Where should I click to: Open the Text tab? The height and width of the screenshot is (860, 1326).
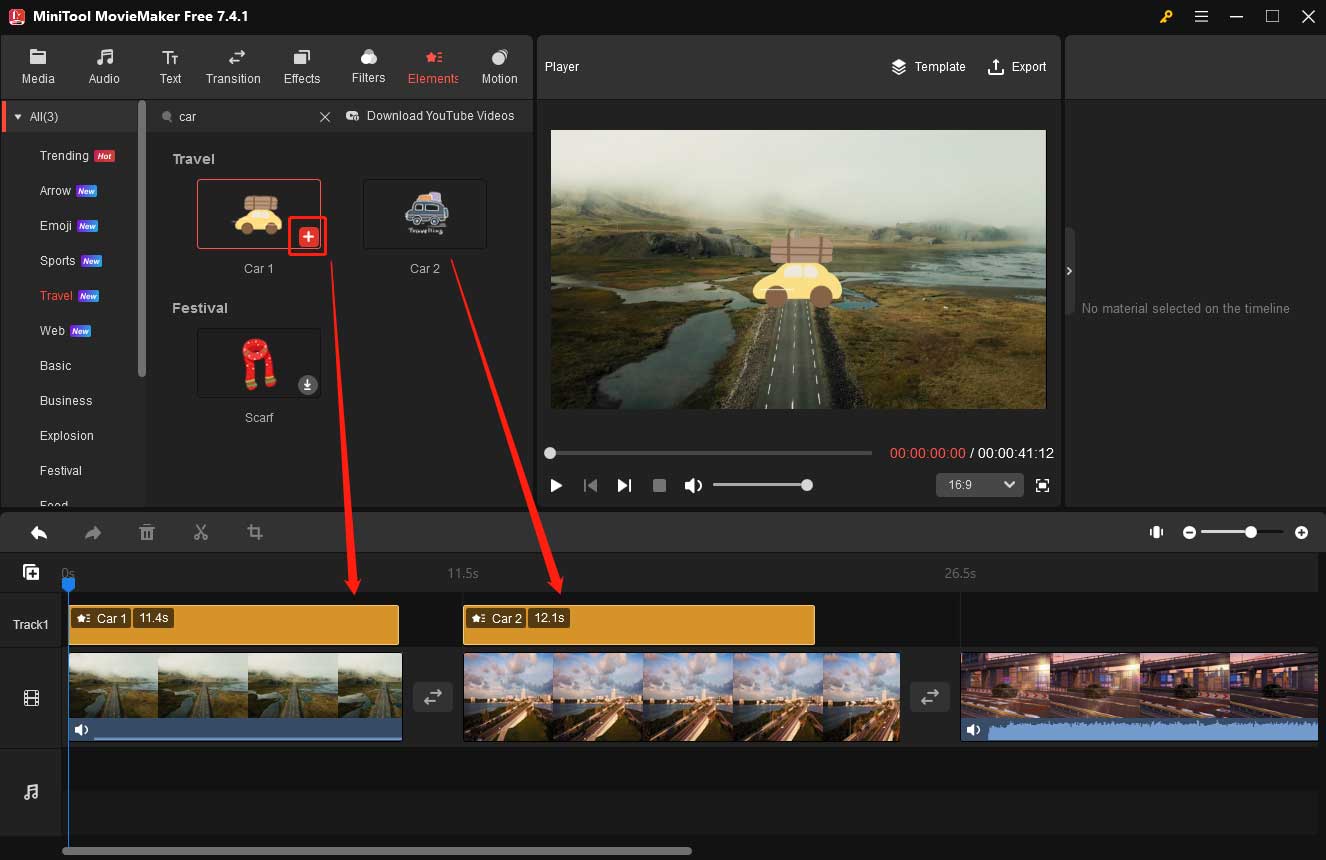pos(170,66)
